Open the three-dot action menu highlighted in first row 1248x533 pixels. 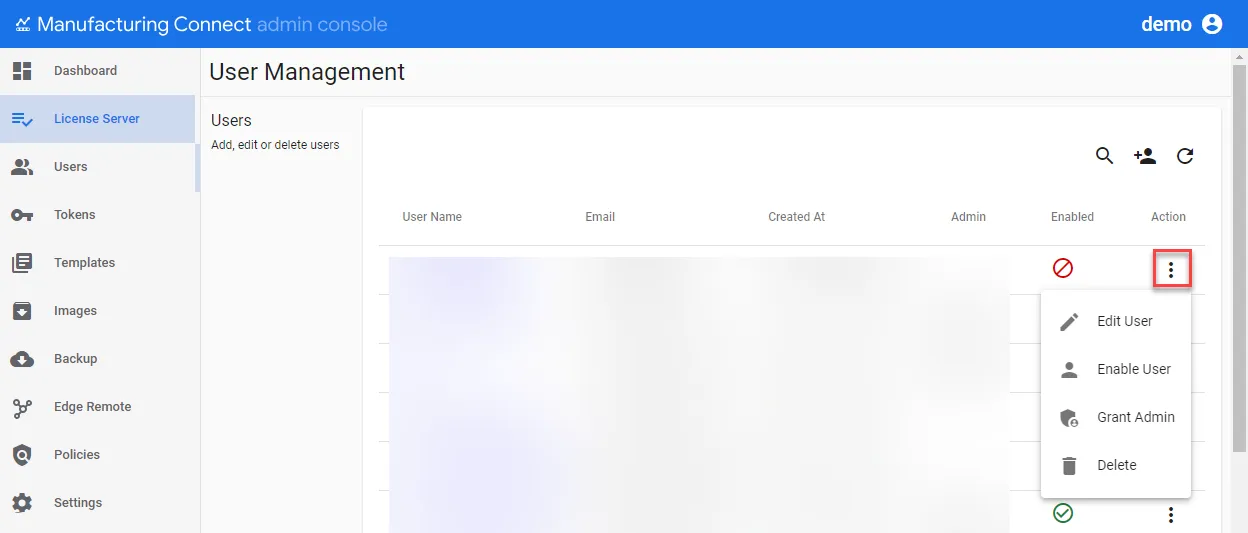point(1171,269)
